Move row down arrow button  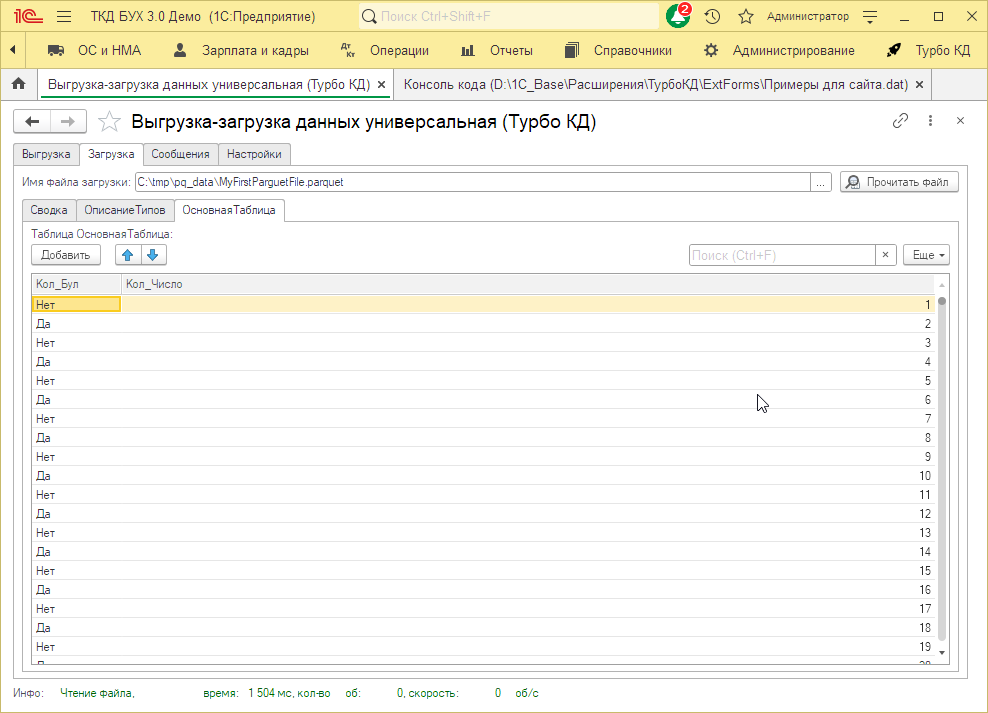point(152,255)
